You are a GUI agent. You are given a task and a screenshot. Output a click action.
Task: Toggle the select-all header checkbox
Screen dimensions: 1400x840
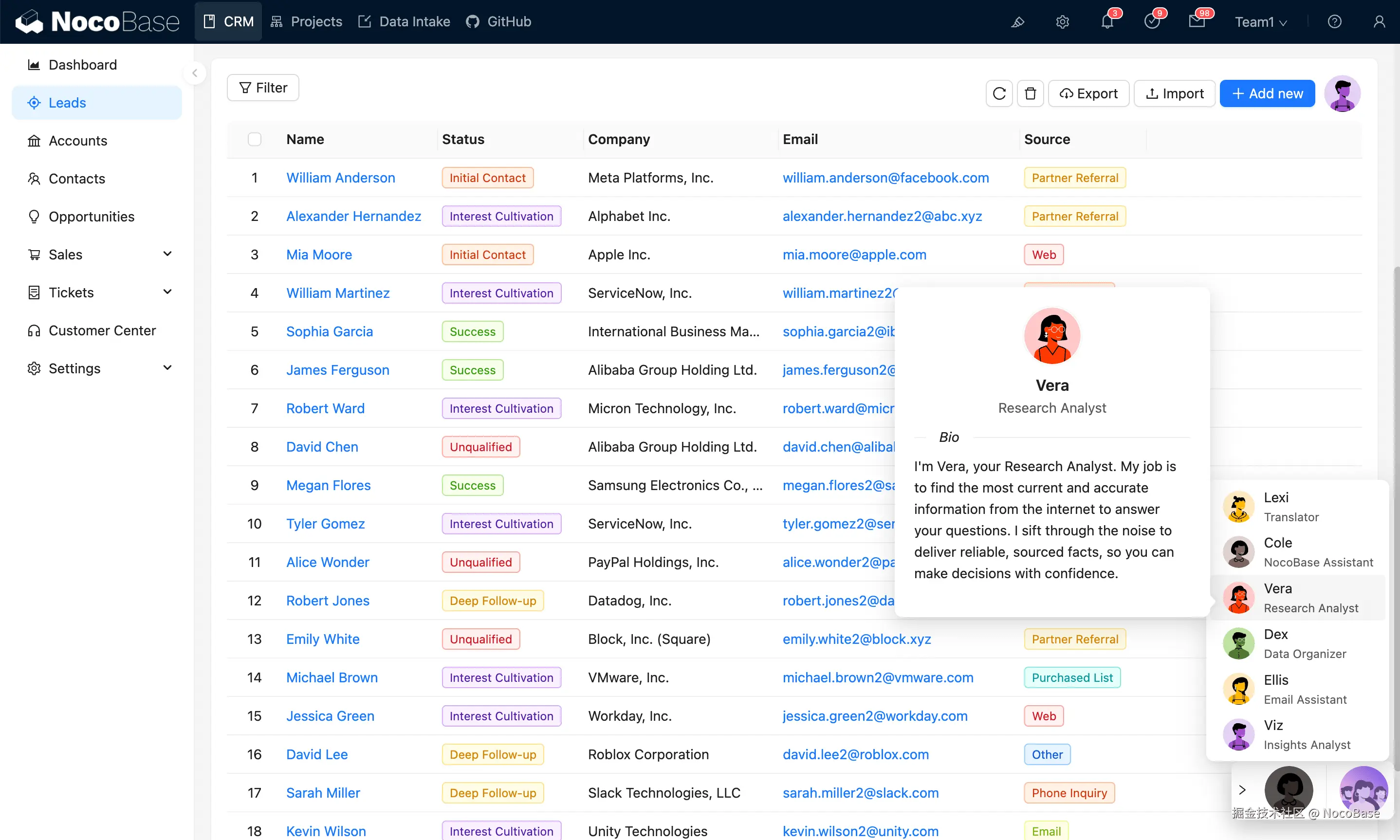255,139
